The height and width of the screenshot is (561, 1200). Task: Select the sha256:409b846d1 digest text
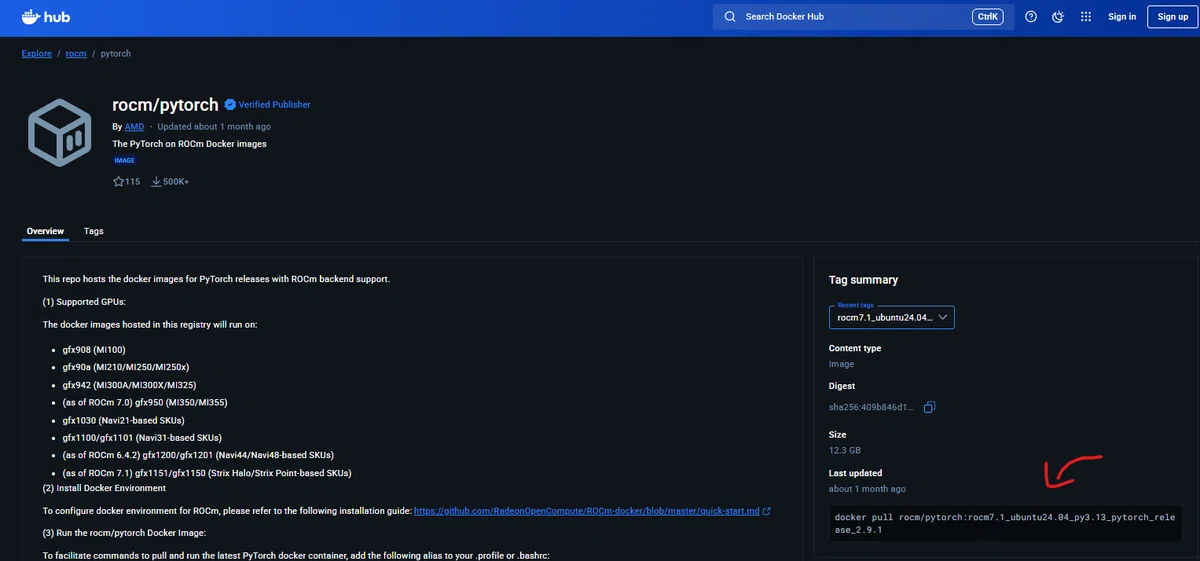click(871, 407)
